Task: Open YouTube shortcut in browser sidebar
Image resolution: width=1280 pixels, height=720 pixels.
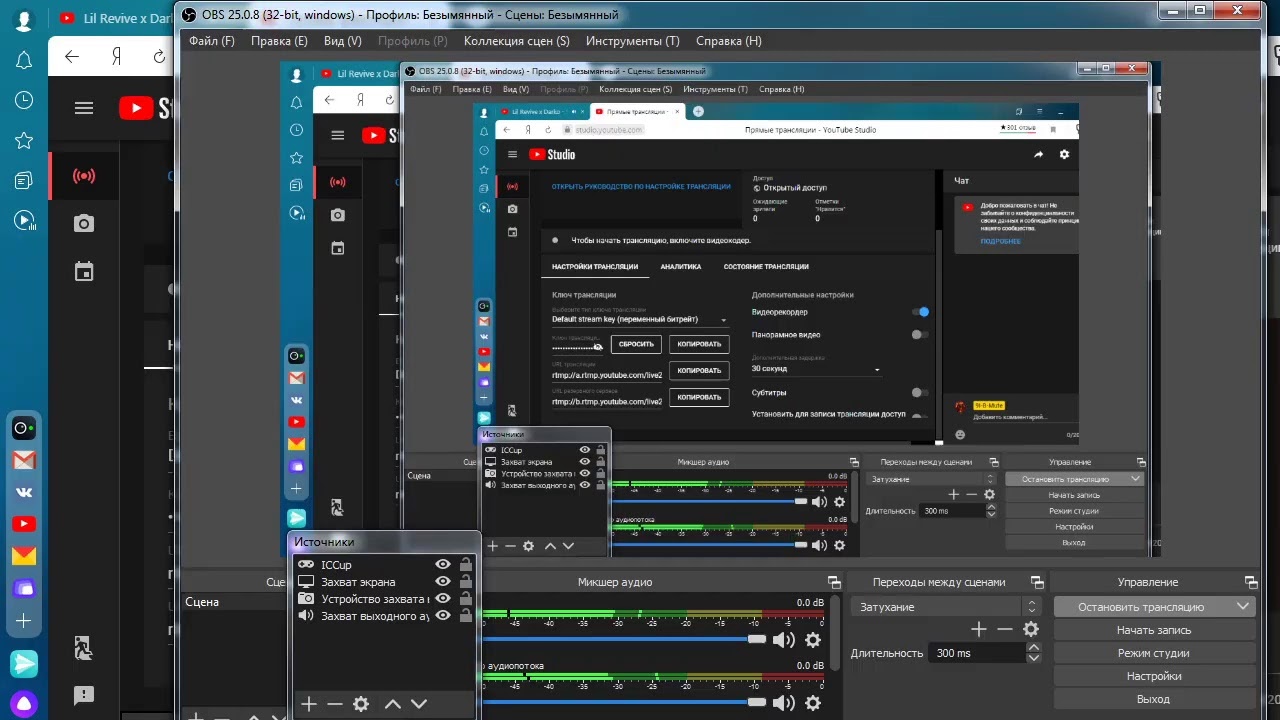Action: pos(24,524)
